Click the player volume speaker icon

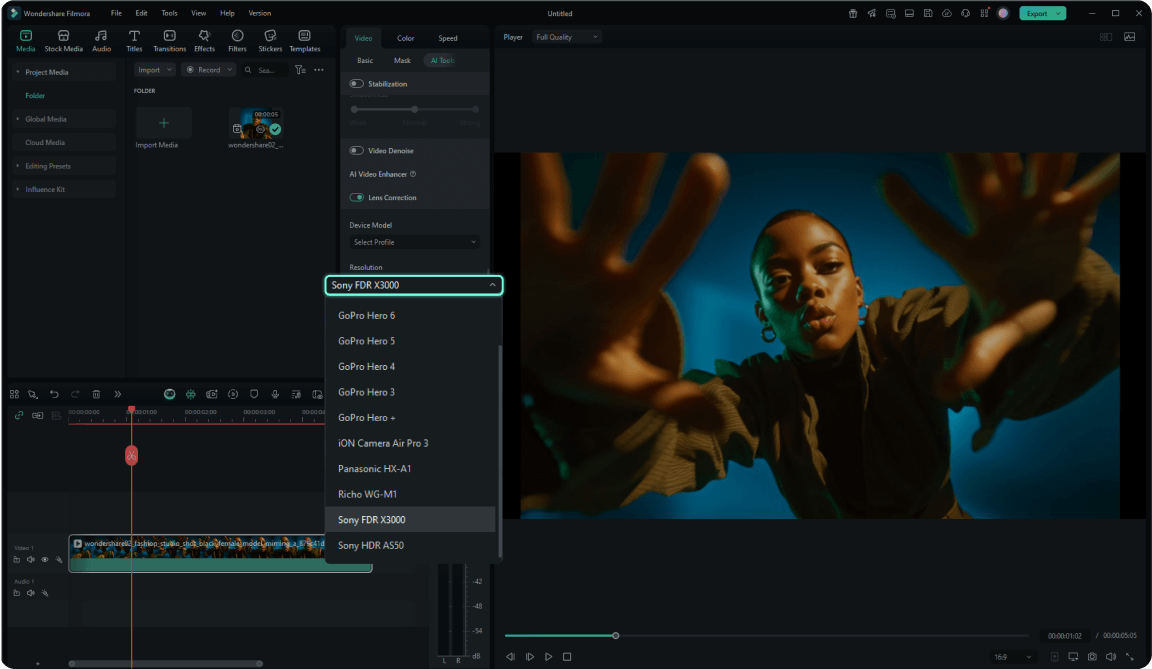[x=1111, y=657]
